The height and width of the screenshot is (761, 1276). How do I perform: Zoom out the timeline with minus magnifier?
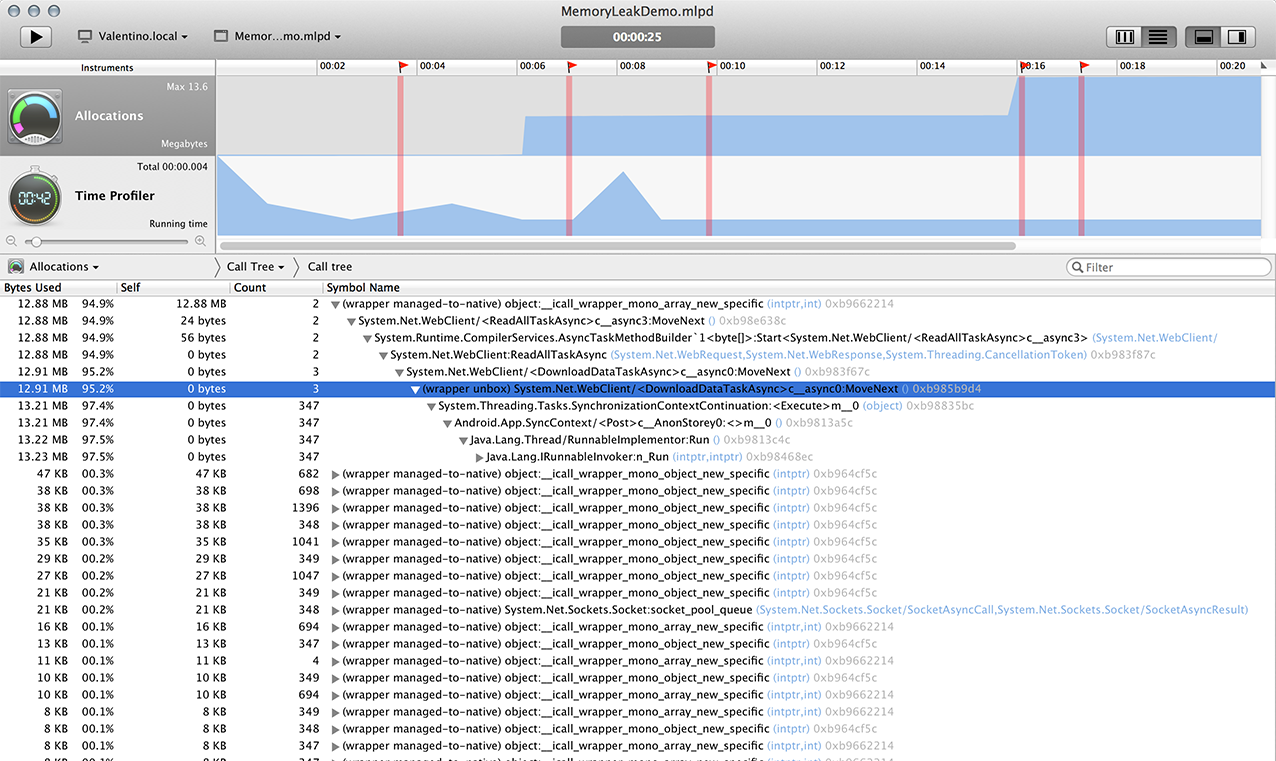coord(12,241)
